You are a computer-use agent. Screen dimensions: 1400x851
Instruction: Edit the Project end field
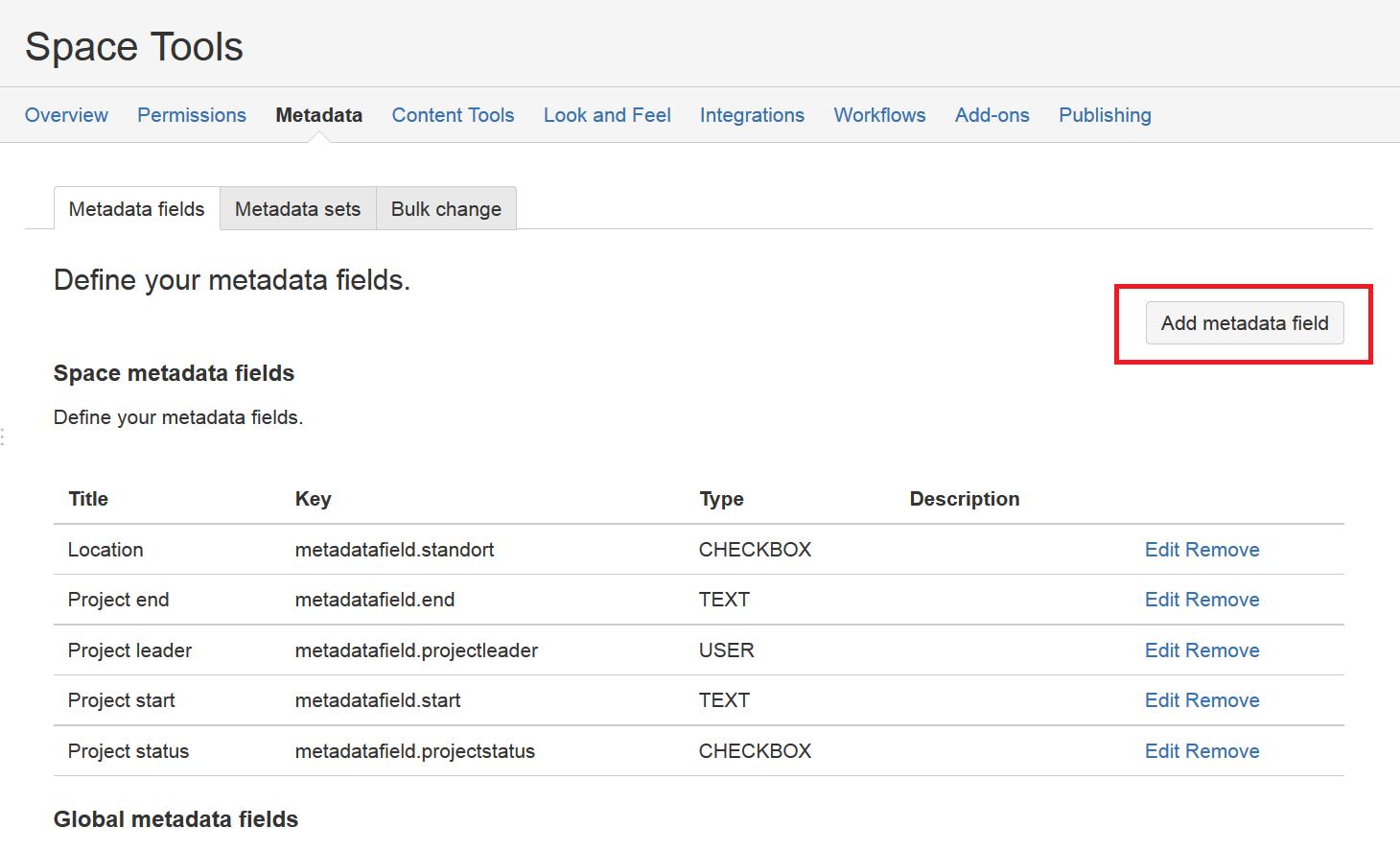[1162, 600]
